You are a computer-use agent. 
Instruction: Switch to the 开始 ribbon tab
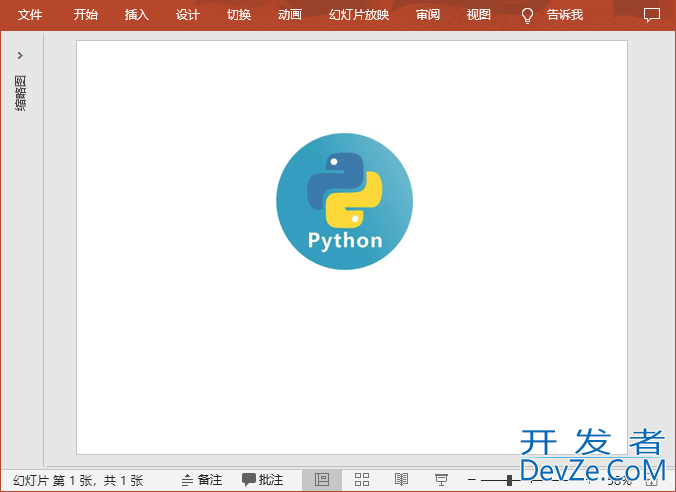85,15
